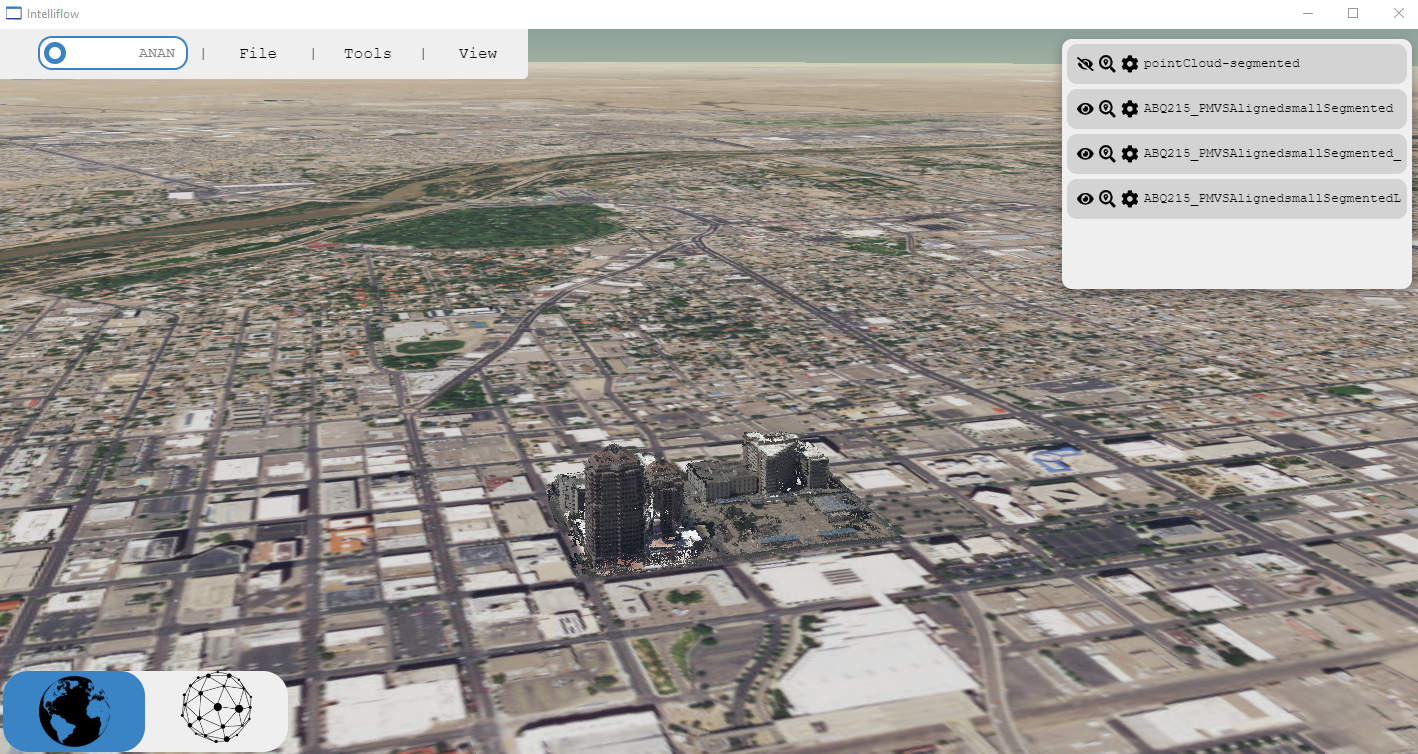Click gear icon on third layer row
1418x754 pixels.
point(1130,154)
